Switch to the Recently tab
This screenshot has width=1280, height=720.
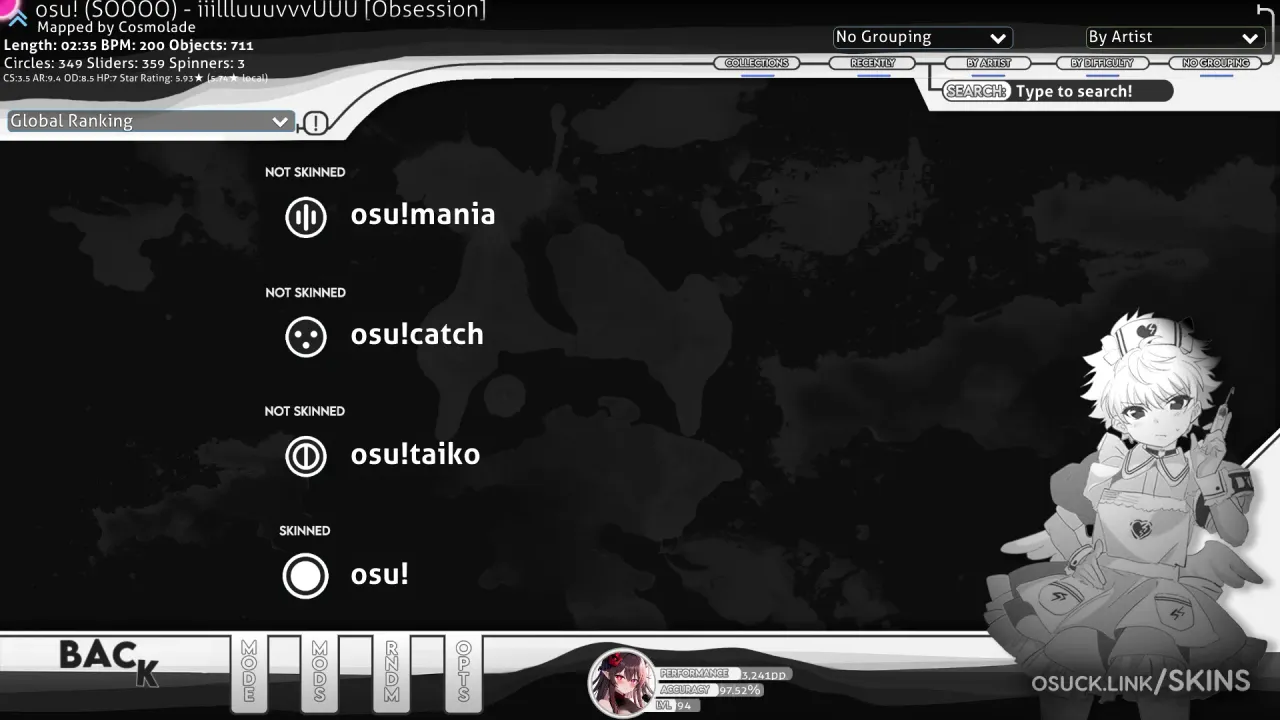(873, 63)
